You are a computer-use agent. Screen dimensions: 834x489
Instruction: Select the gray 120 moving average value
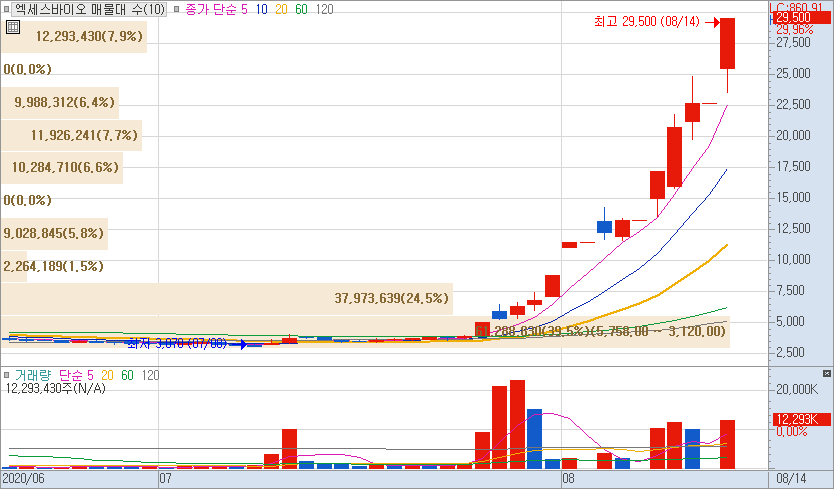[324, 9]
